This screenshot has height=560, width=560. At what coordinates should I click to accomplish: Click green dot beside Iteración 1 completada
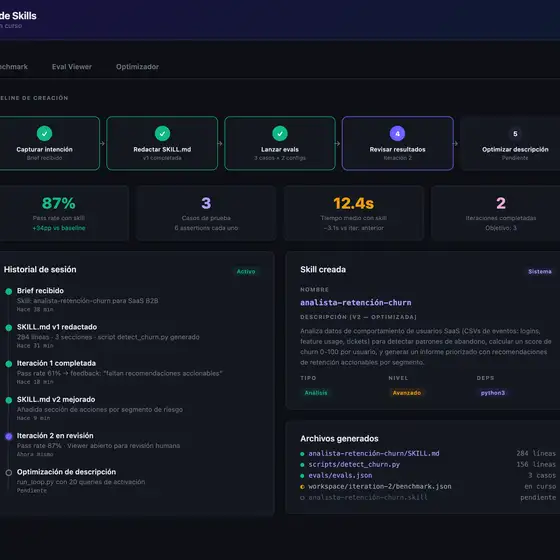coord(9,364)
